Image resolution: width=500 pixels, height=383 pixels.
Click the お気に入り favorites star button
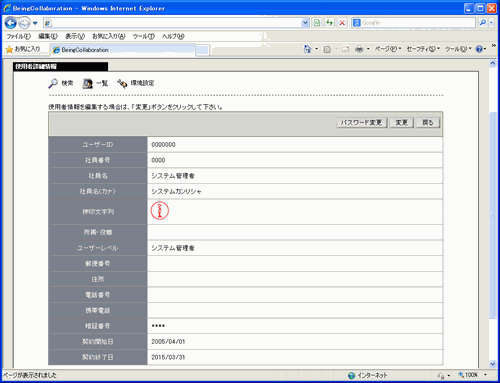click(23, 49)
